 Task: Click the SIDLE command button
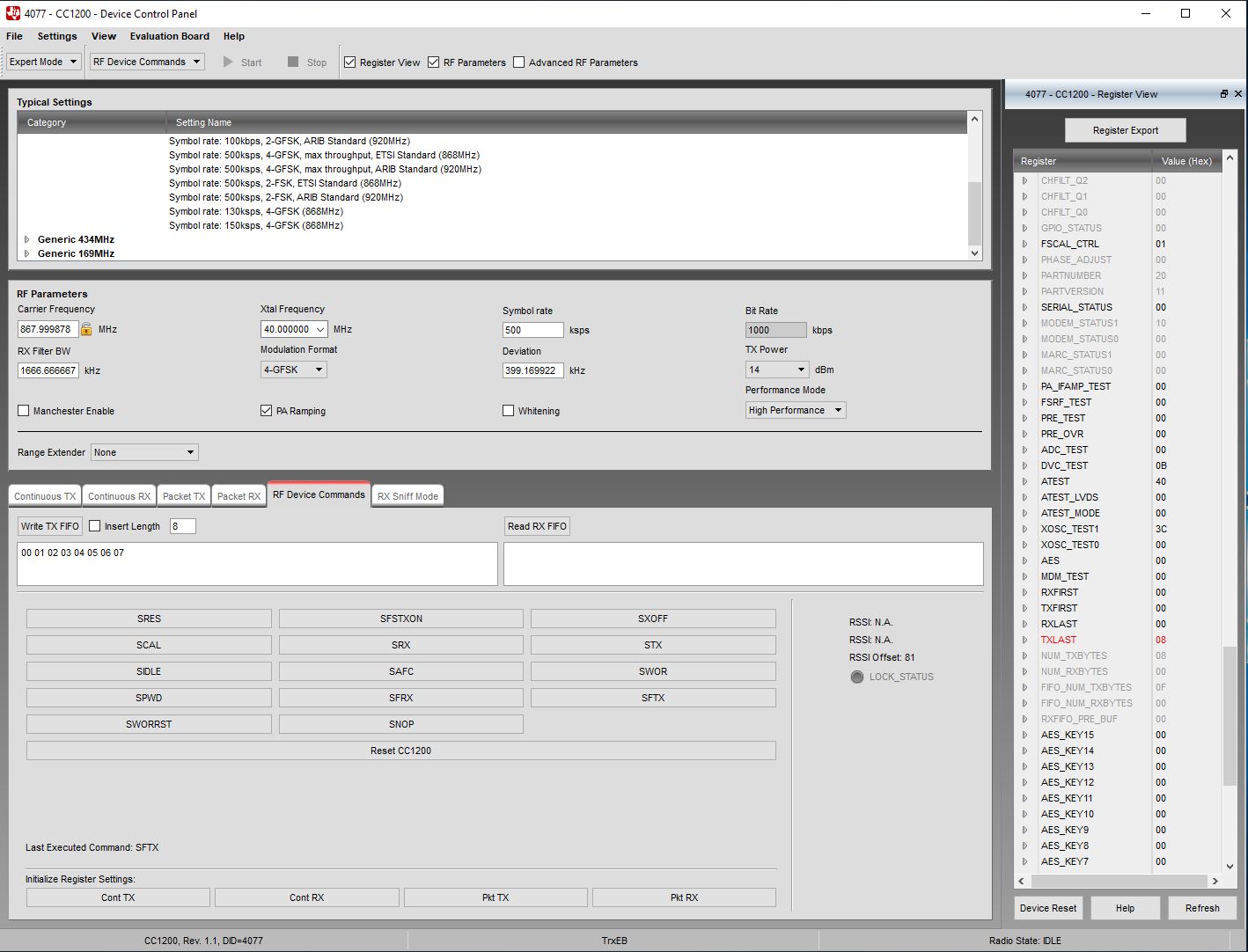click(x=149, y=671)
